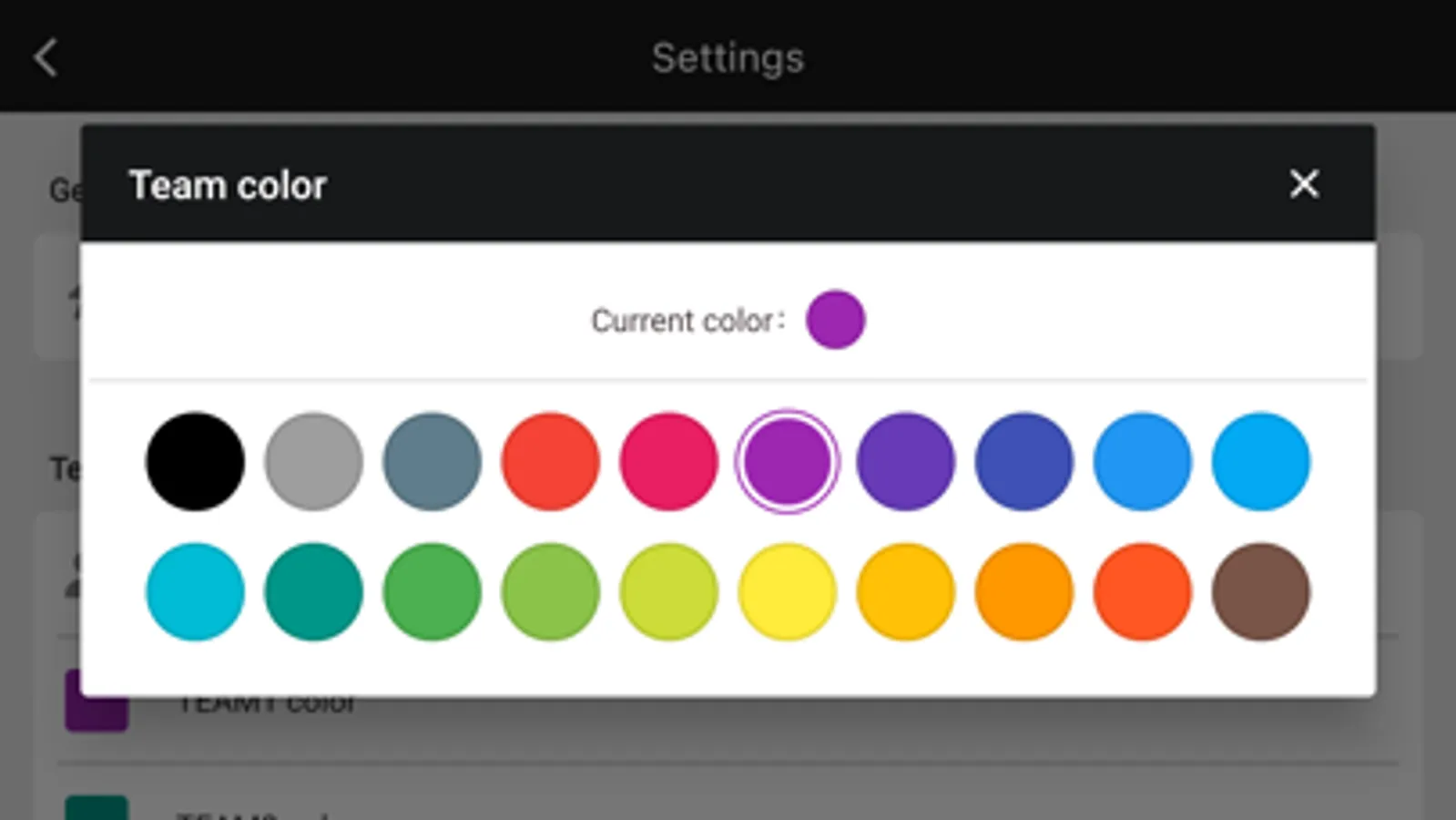Pick the blue-gray color swatch
The height and width of the screenshot is (820, 1456).
[x=432, y=461]
